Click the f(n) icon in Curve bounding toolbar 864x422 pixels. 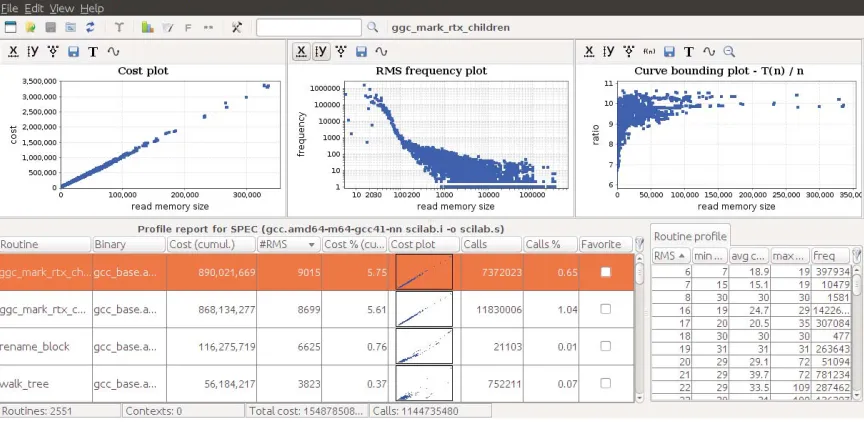pyautogui.click(x=649, y=52)
